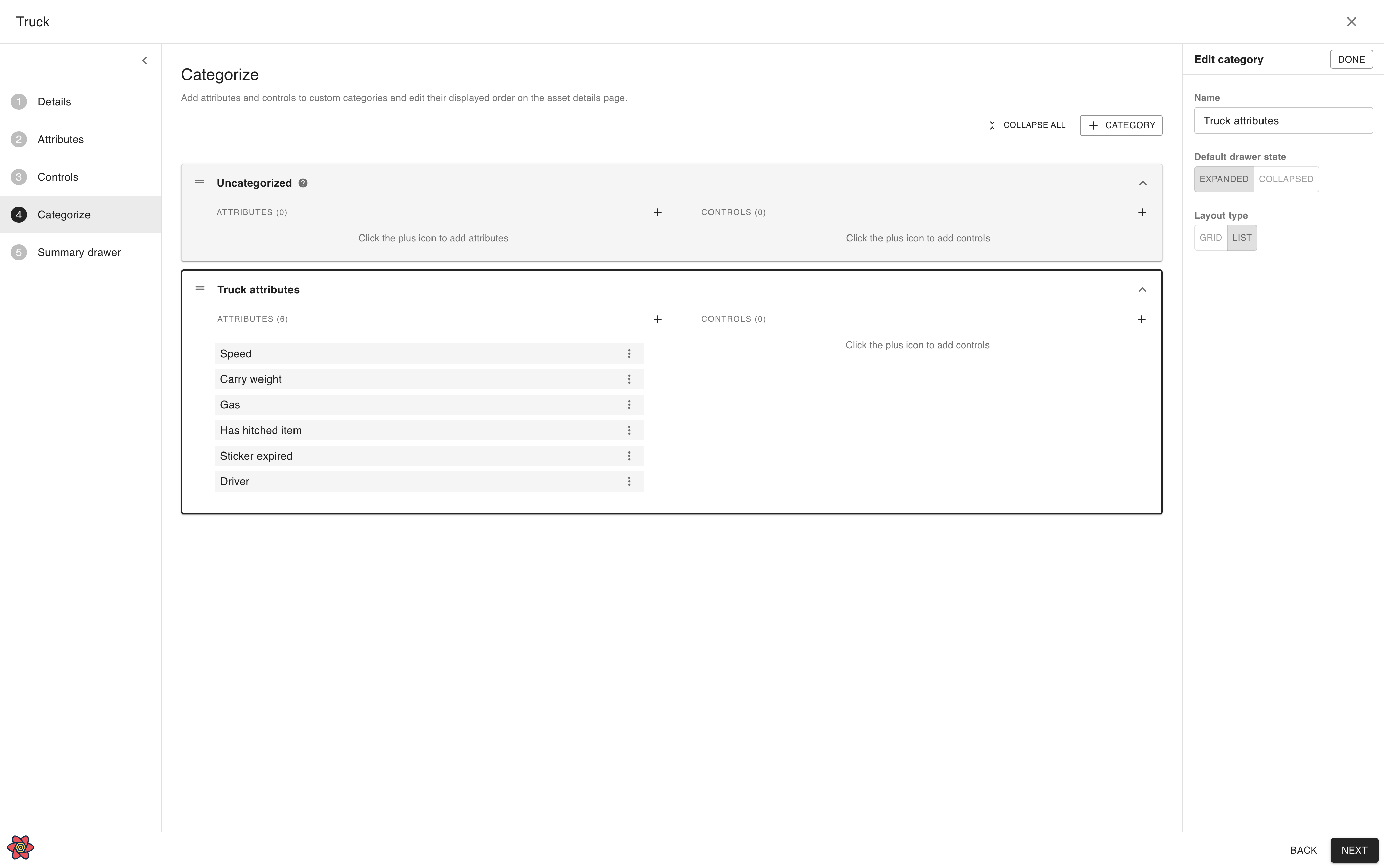Viewport: 1384px width, 868px height.
Task: Set default drawer state to Expanded
Action: (x=1223, y=179)
